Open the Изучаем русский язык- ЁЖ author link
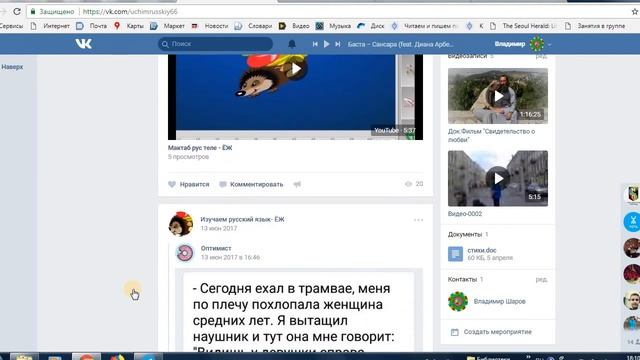The height and width of the screenshot is (360, 640). point(242,219)
